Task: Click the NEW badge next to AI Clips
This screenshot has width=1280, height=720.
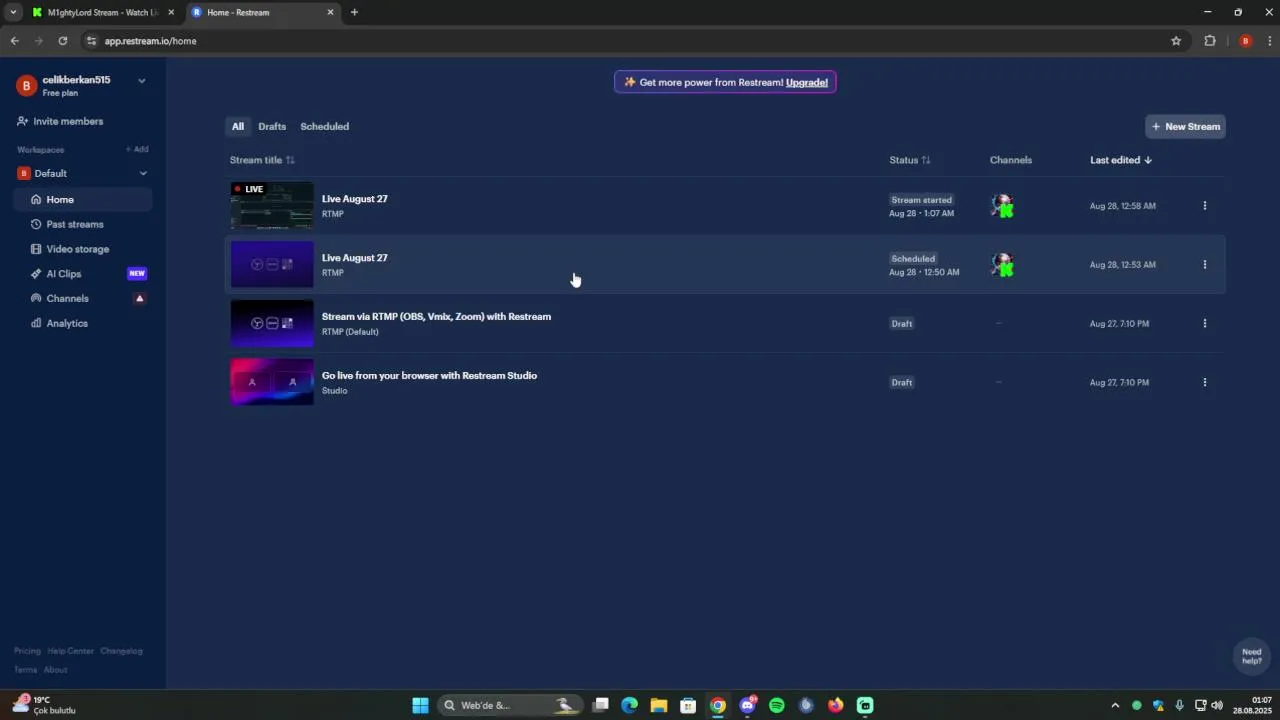Action: [x=137, y=274]
